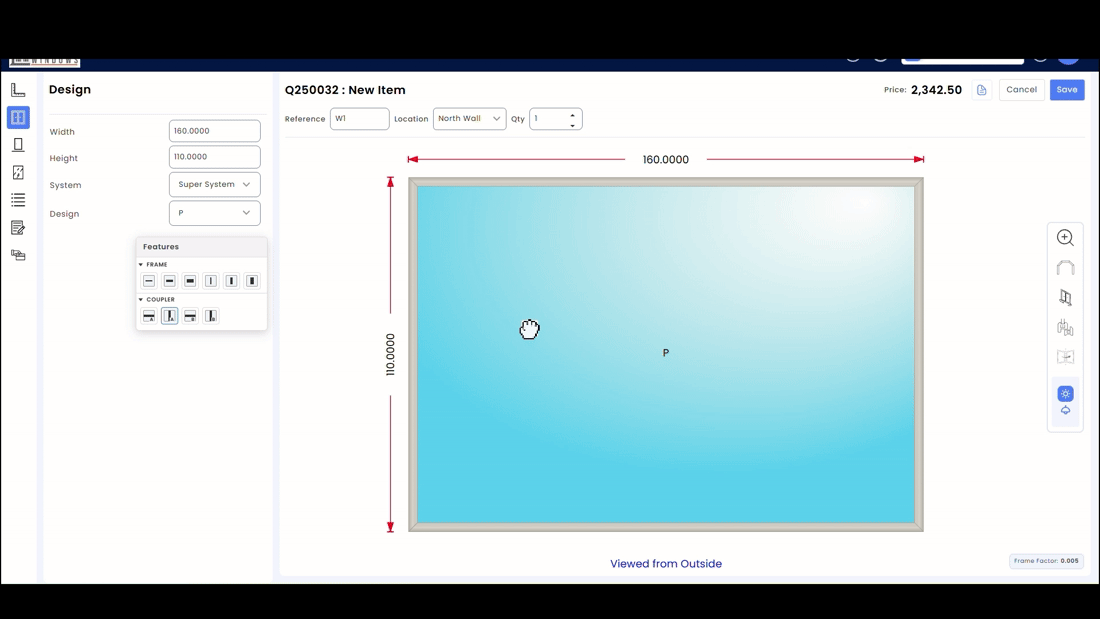The image size is (1100, 619).
Task: Open the Design dropdown showing P
Action: coord(215,213)
